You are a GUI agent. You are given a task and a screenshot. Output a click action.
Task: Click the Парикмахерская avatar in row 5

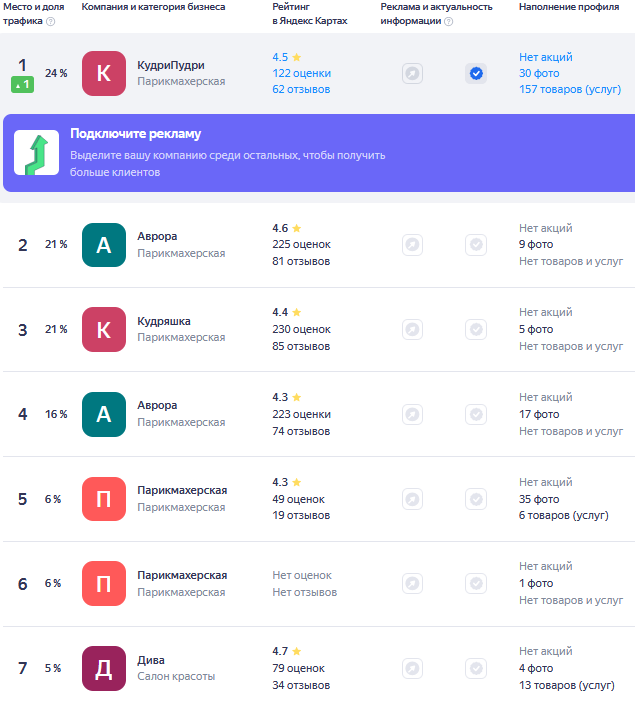click(x=104, y=499)
